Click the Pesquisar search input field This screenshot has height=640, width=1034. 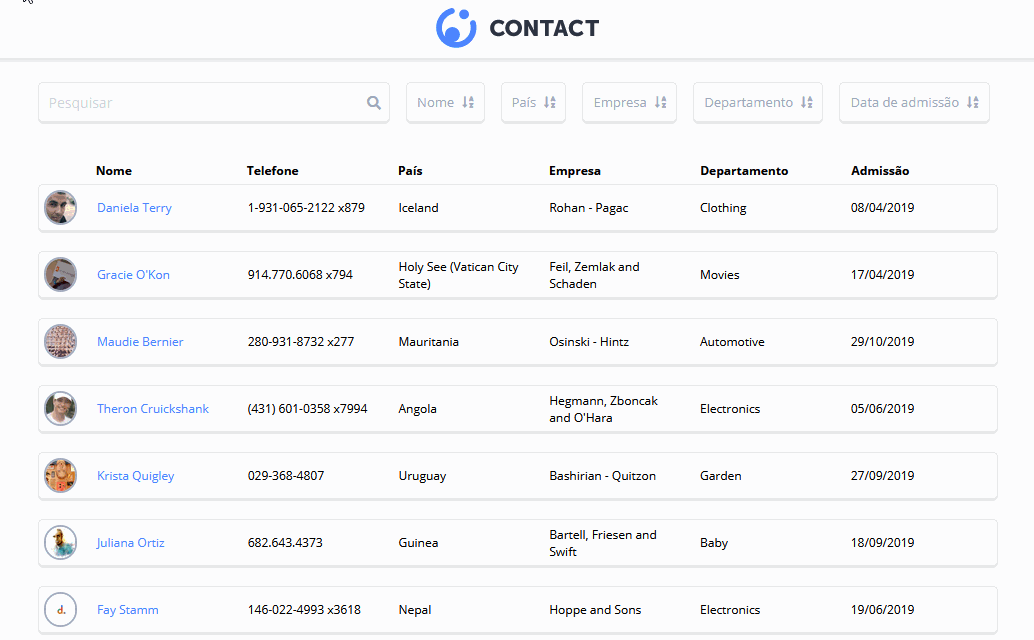tap(200, 102)
